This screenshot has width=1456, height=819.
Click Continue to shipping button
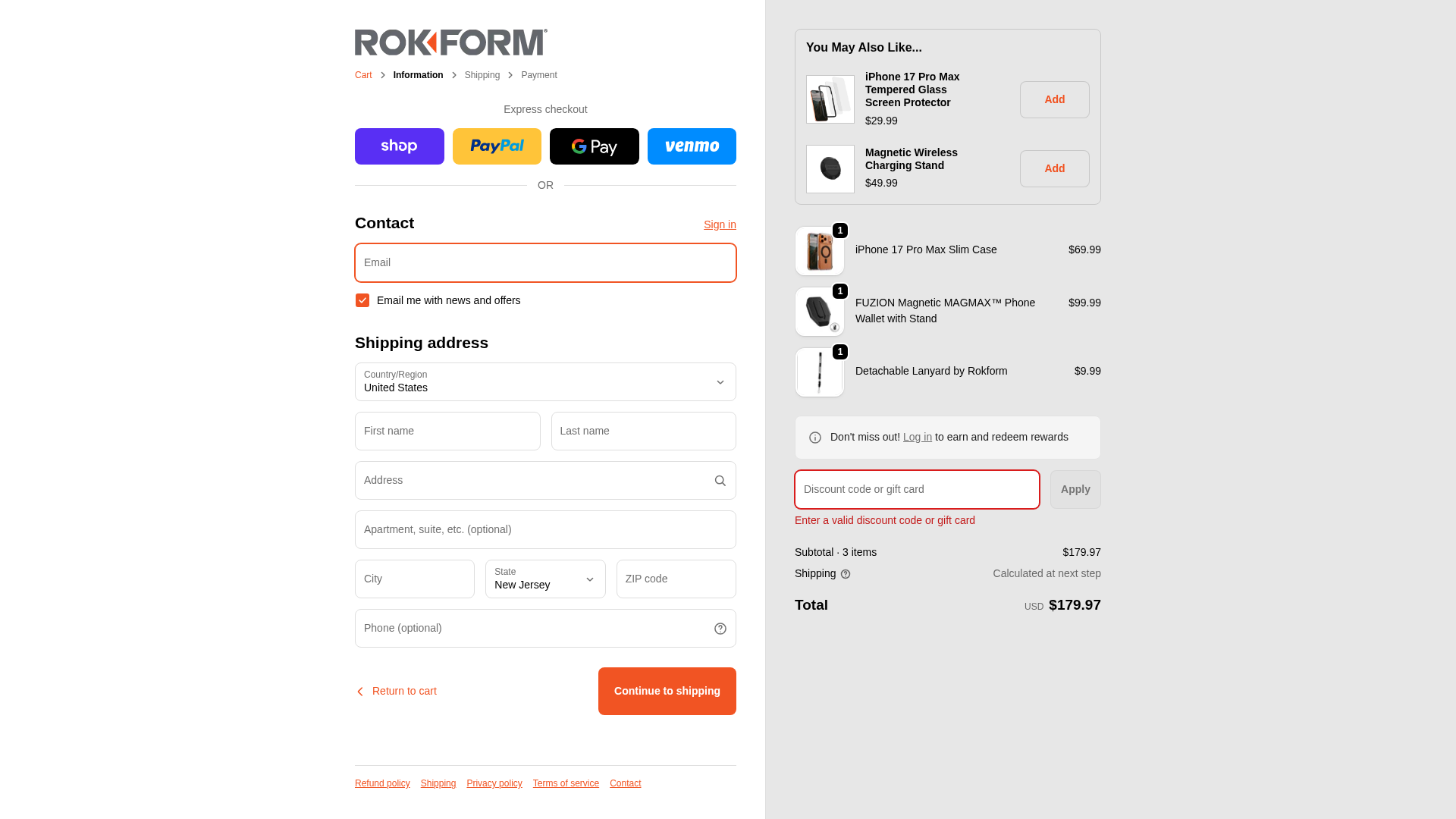(667, 691)
